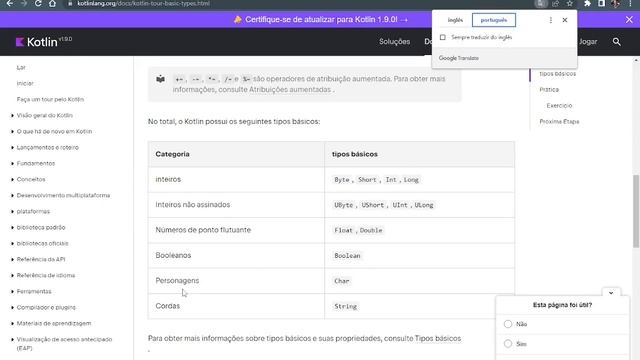
Task: Expand Visão geral do Kotlin section
Action: (44, 116)
